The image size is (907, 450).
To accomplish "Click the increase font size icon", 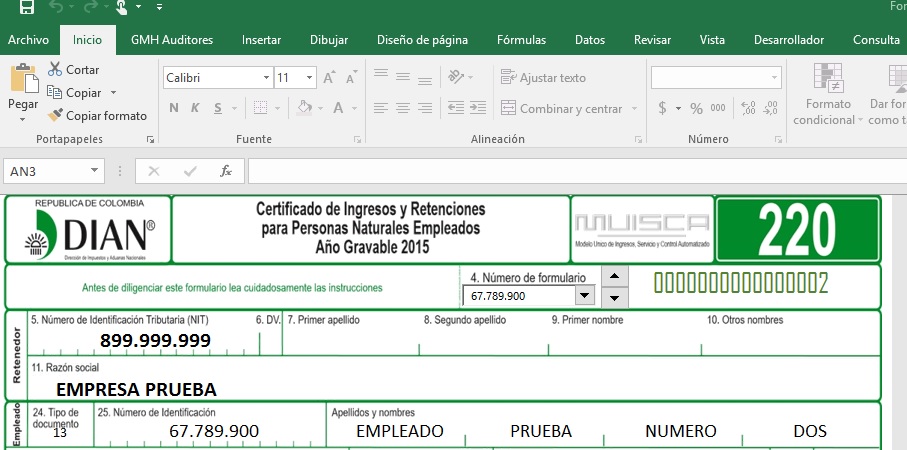I will (333, 78).
